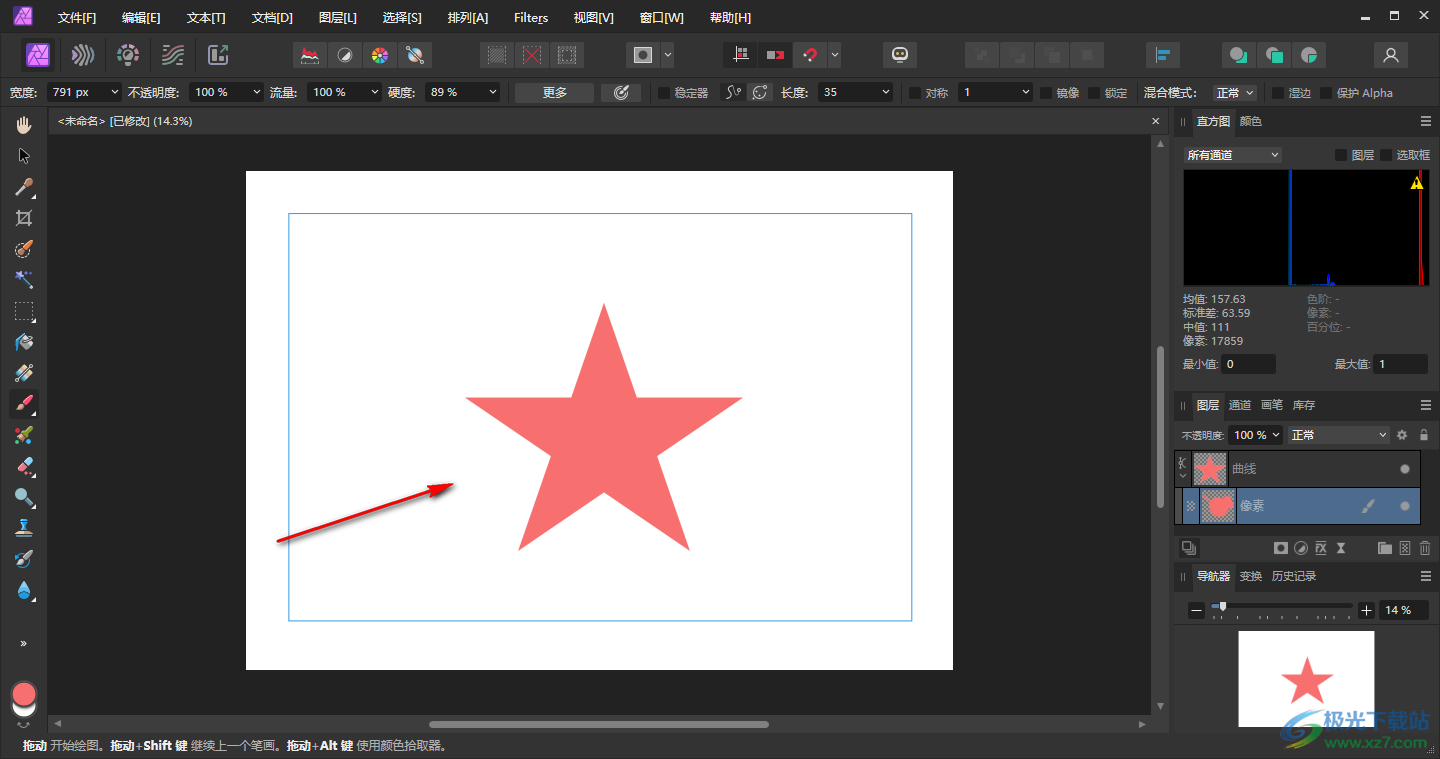Open the 混合模式 blend mode dropdown
This screenshot has height=759, width=1440.
[1236, 93]
